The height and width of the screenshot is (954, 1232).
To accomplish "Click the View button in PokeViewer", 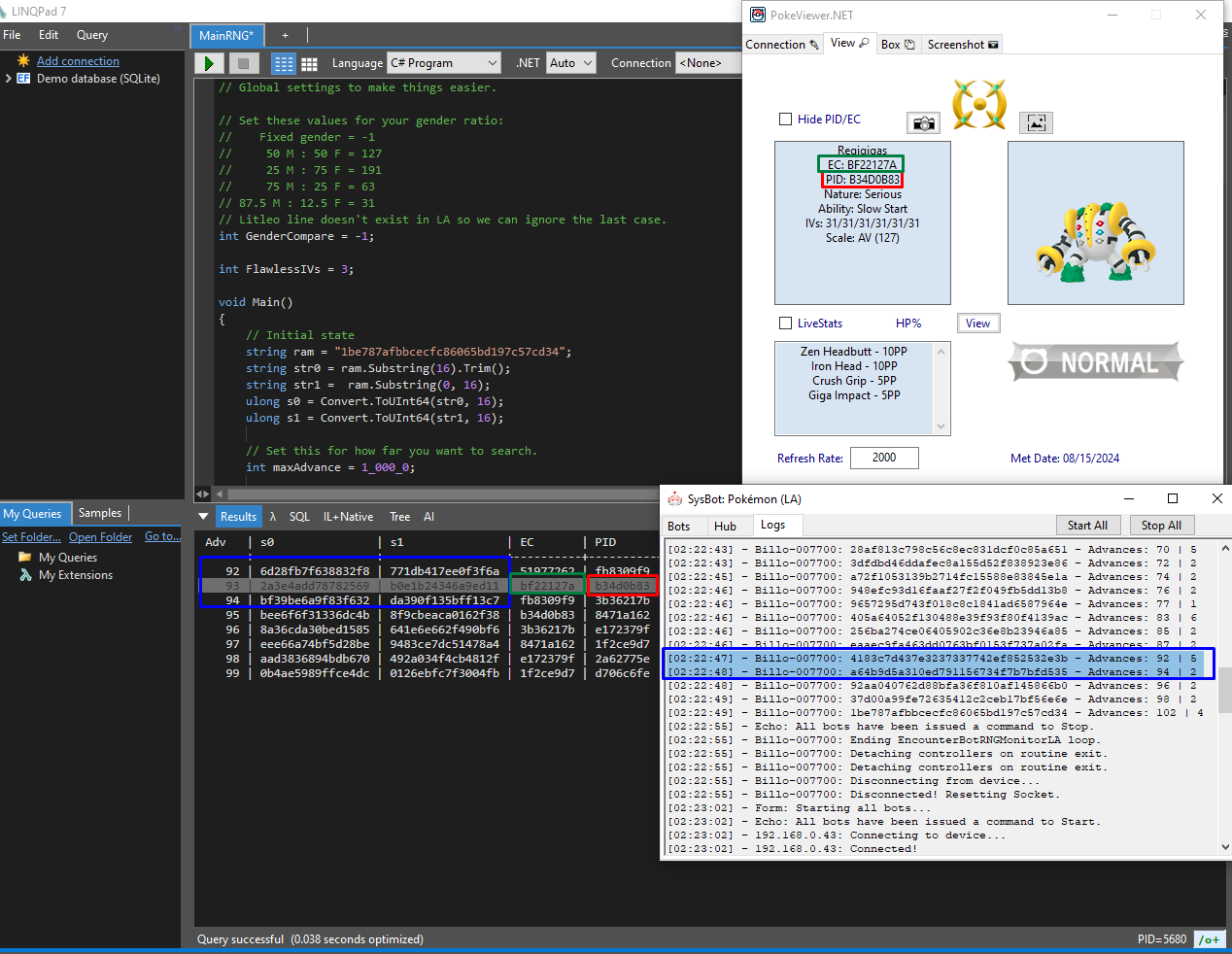I will point(978,324).
